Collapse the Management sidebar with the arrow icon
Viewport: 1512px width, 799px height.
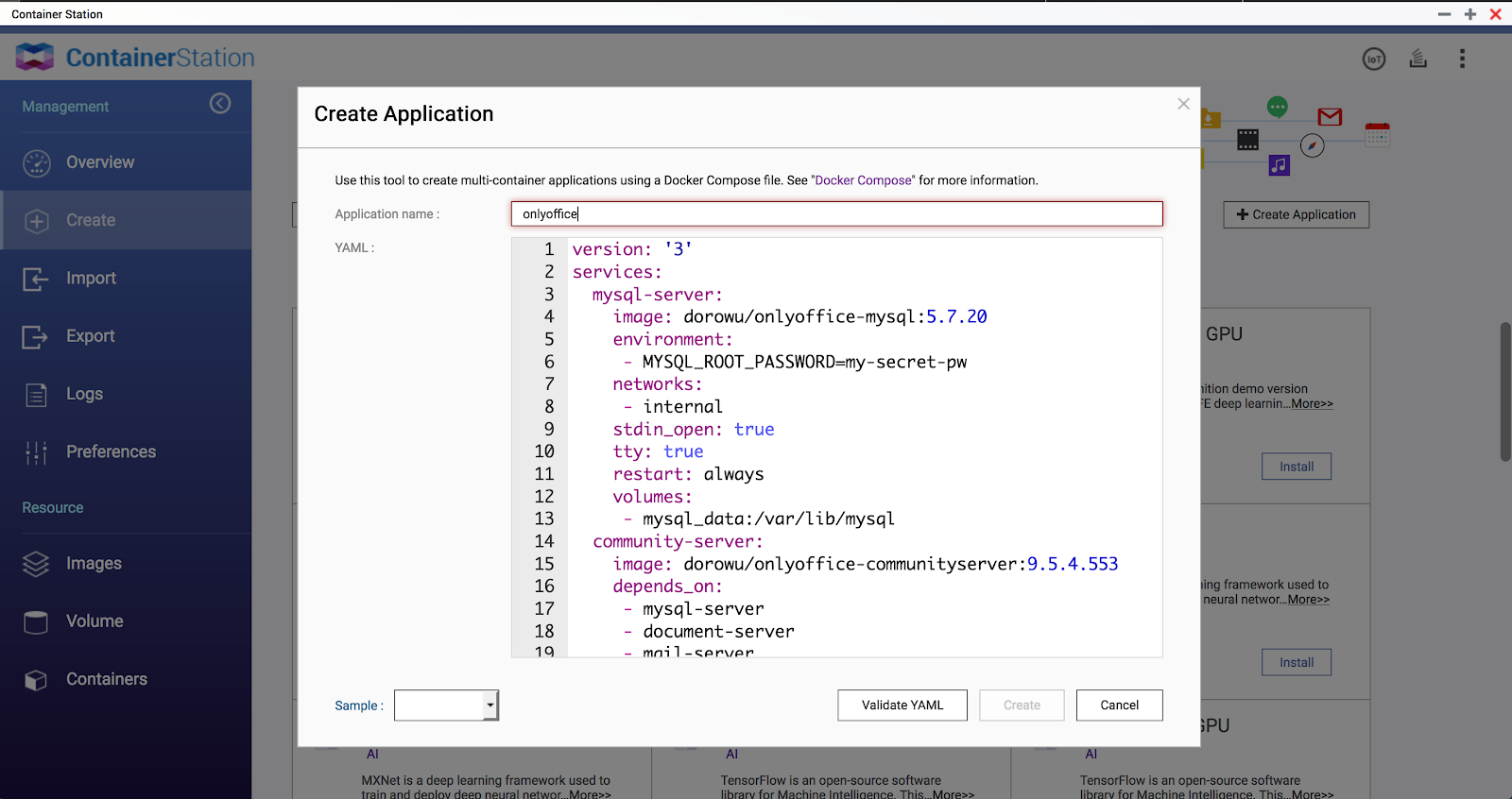[220, 104]
